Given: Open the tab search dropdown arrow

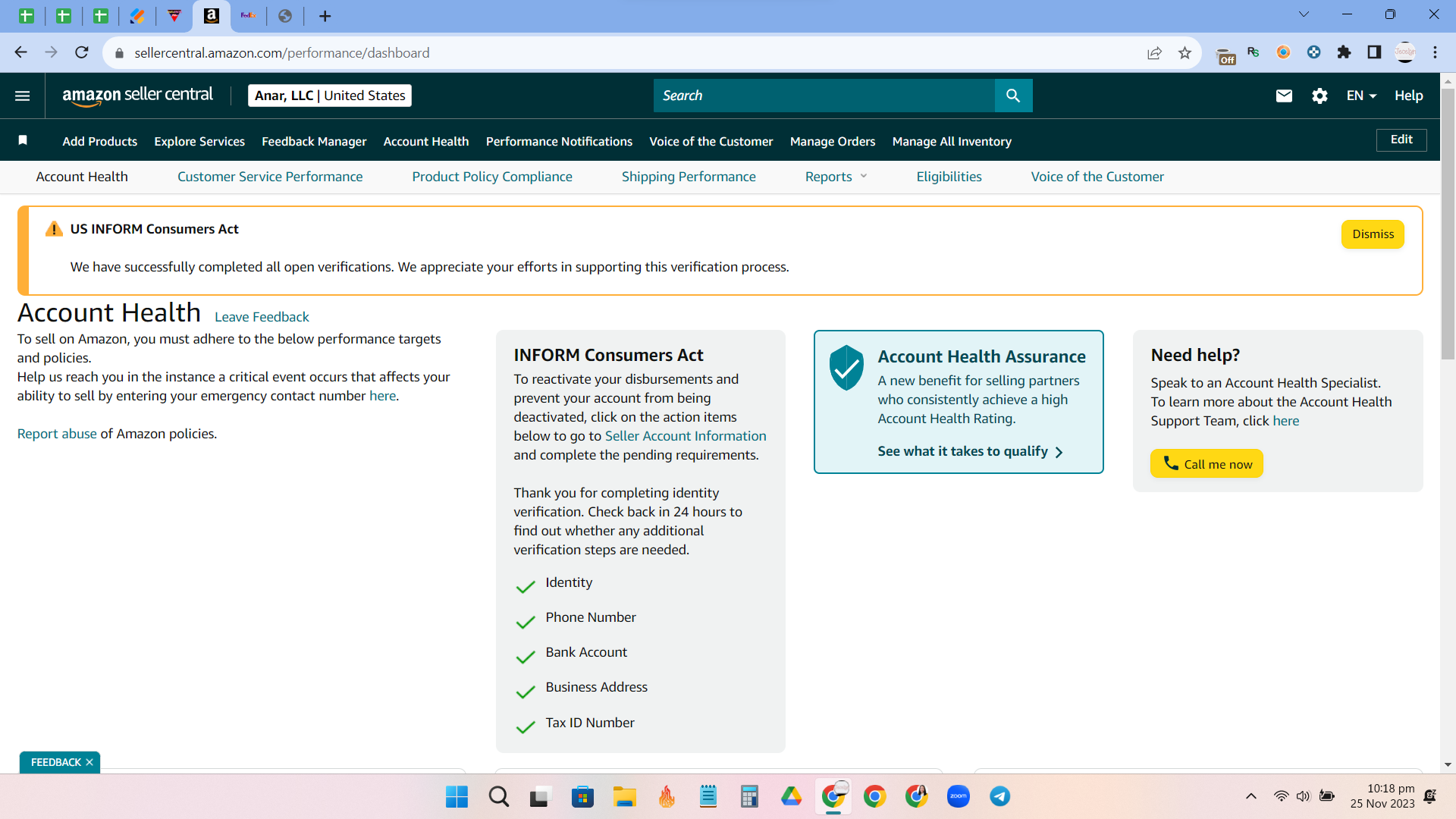Looking at the screenshot, I should point(1304,14).
